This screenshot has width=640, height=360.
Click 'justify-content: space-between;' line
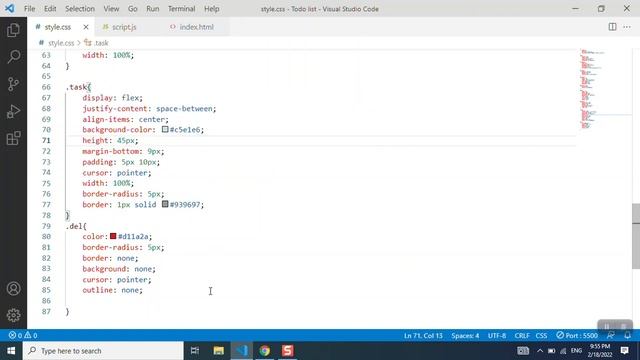(x=149, y=109)
